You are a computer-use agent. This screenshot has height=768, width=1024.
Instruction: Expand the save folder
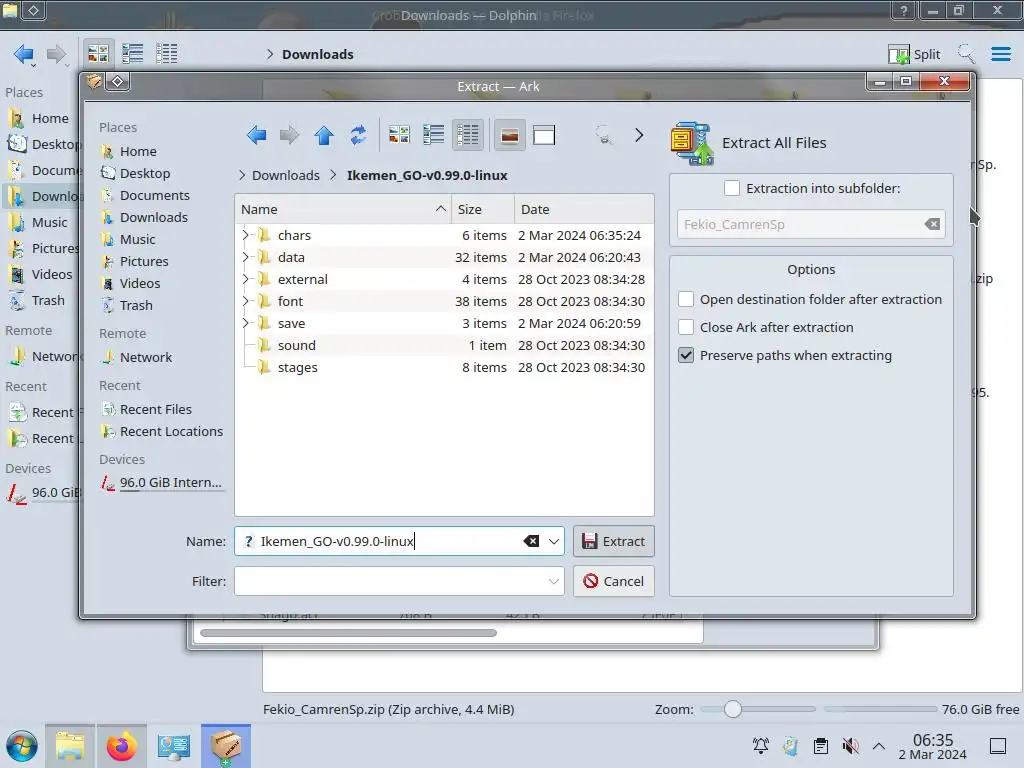pos(246,323)
